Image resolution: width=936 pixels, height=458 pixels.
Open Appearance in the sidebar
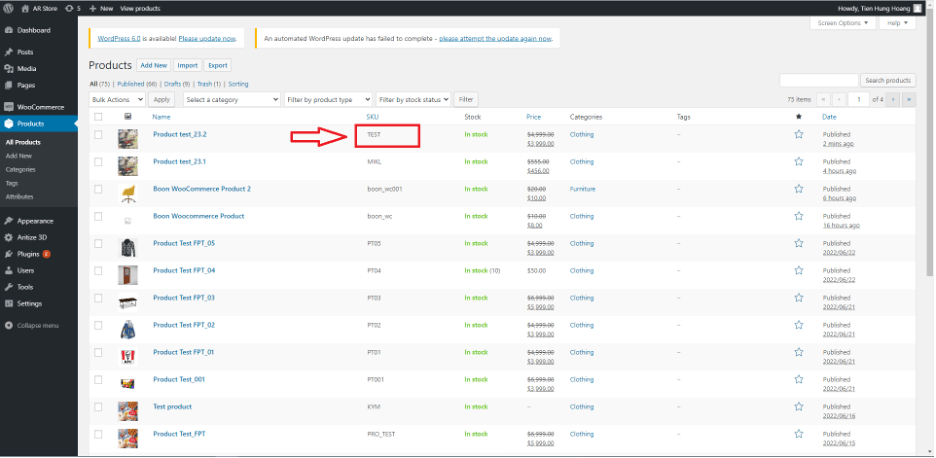coord(35,221)
